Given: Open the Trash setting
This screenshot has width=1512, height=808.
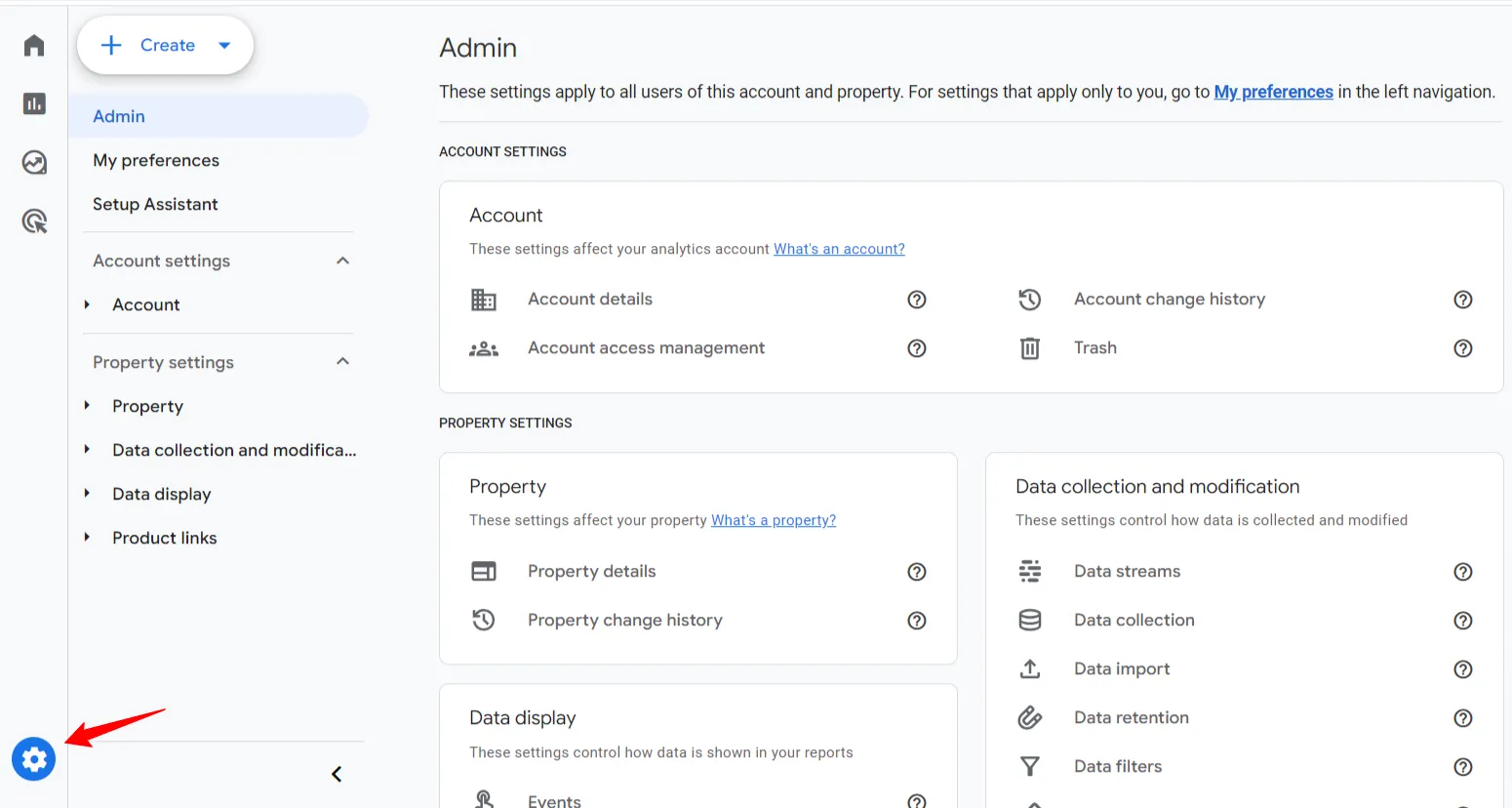Looking at the screenshot, I should coord(1095,348).
